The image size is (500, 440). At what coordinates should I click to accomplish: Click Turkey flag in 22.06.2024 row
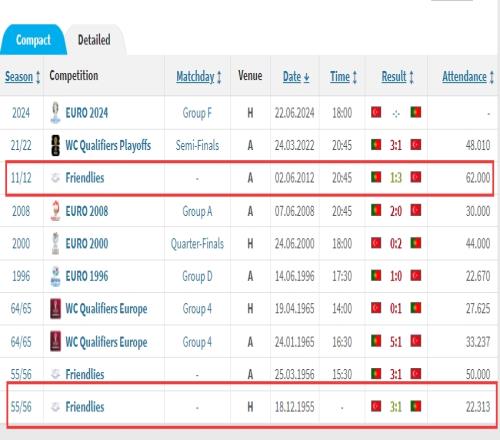click(x=376, y=112)
